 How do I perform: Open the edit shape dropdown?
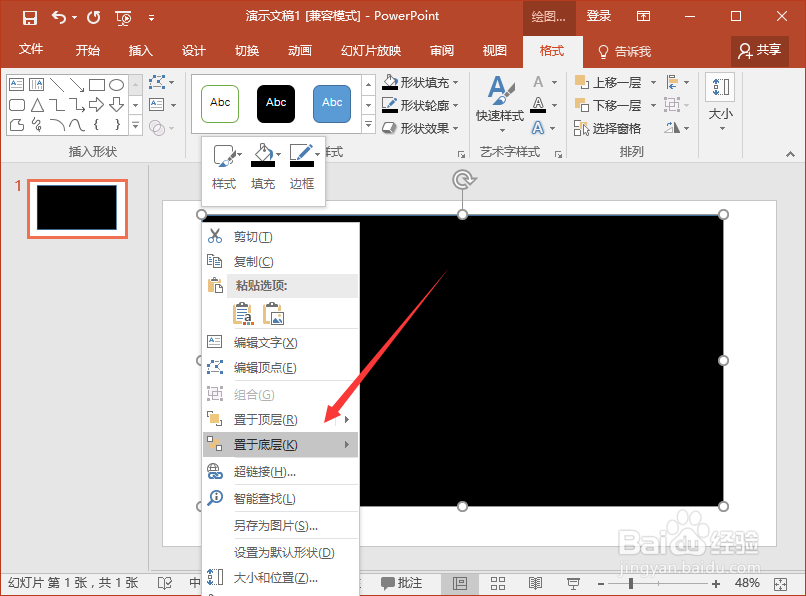162,82
